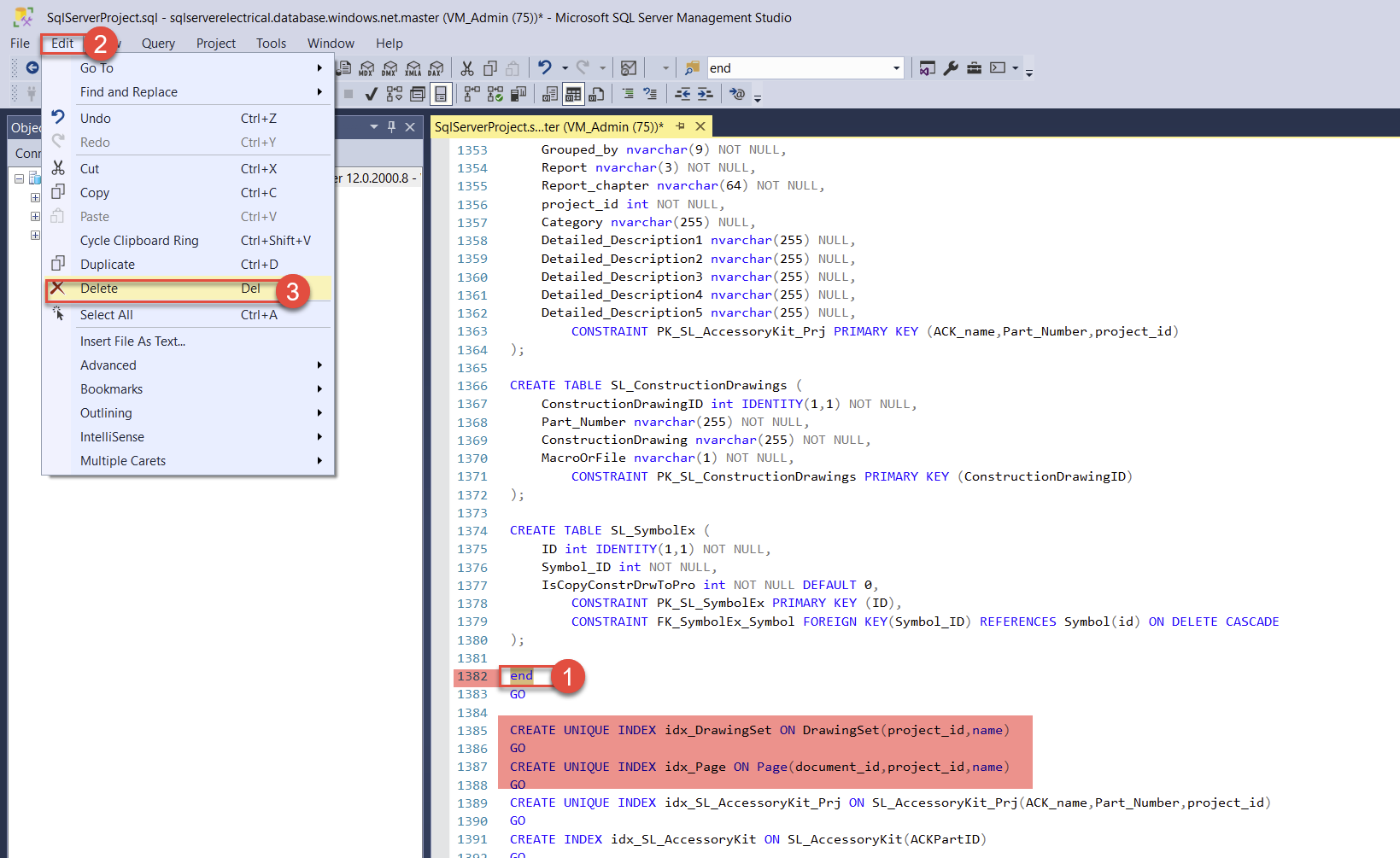This screenshot has width=1400, height=858.
Task: Display the Estimated Execution Plan
Action: point(395,94)
